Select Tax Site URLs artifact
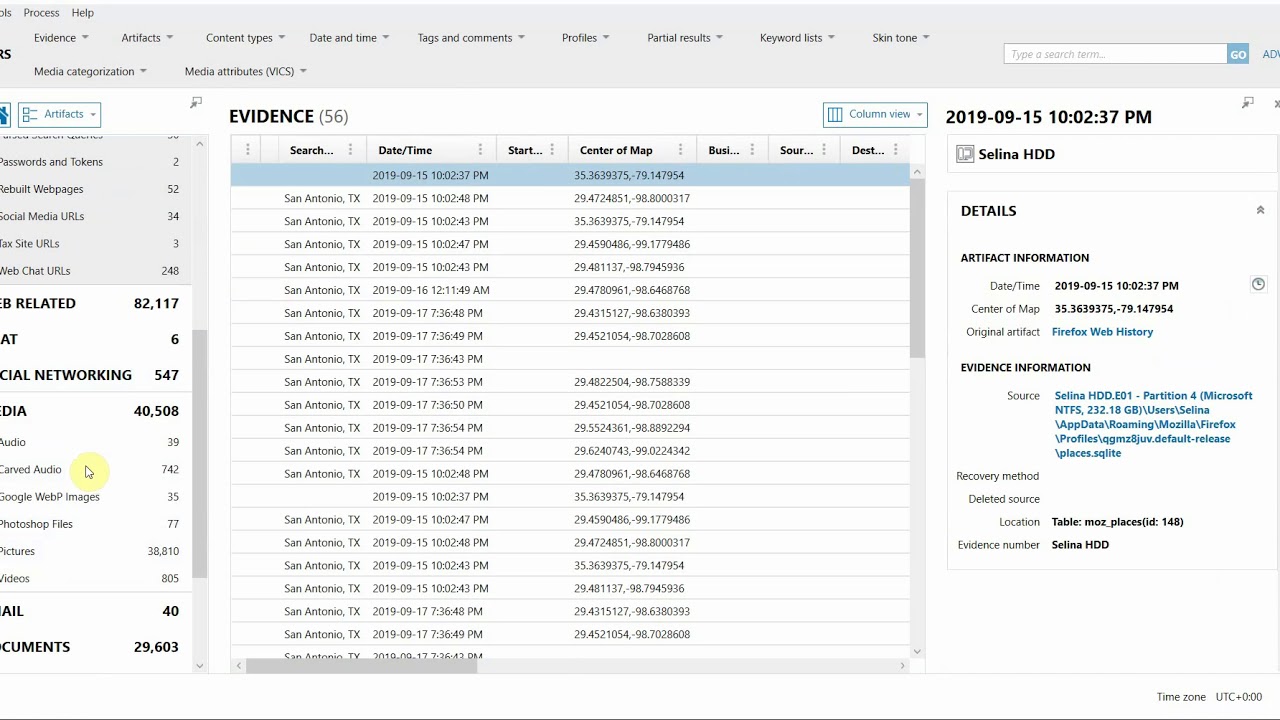1280x720 pixels. tap(89, 243)
